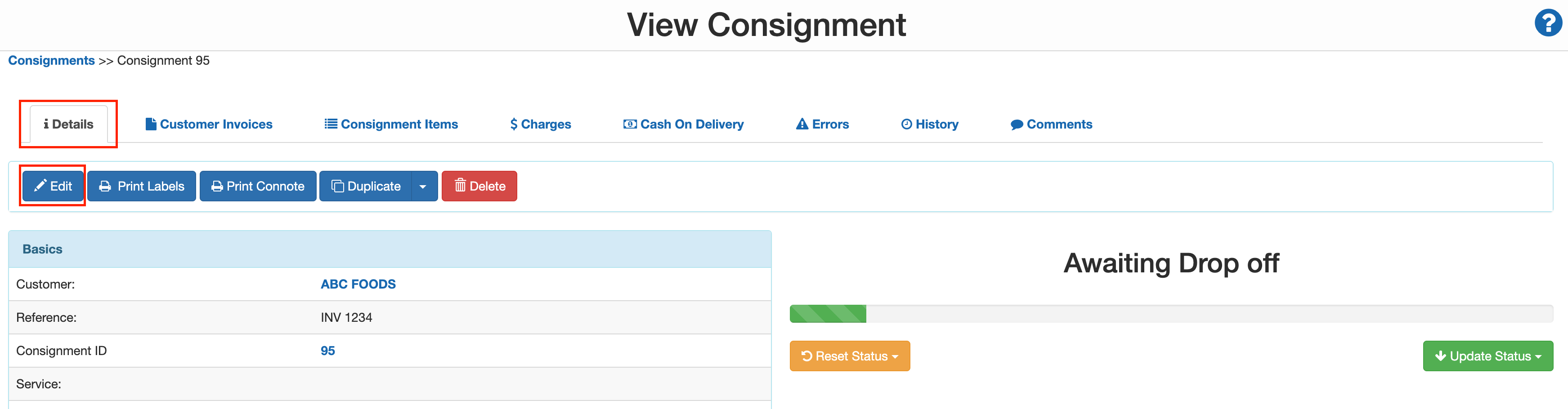
Task: Select the copy icon on the Duplicate button
Action: coord(337,186)
